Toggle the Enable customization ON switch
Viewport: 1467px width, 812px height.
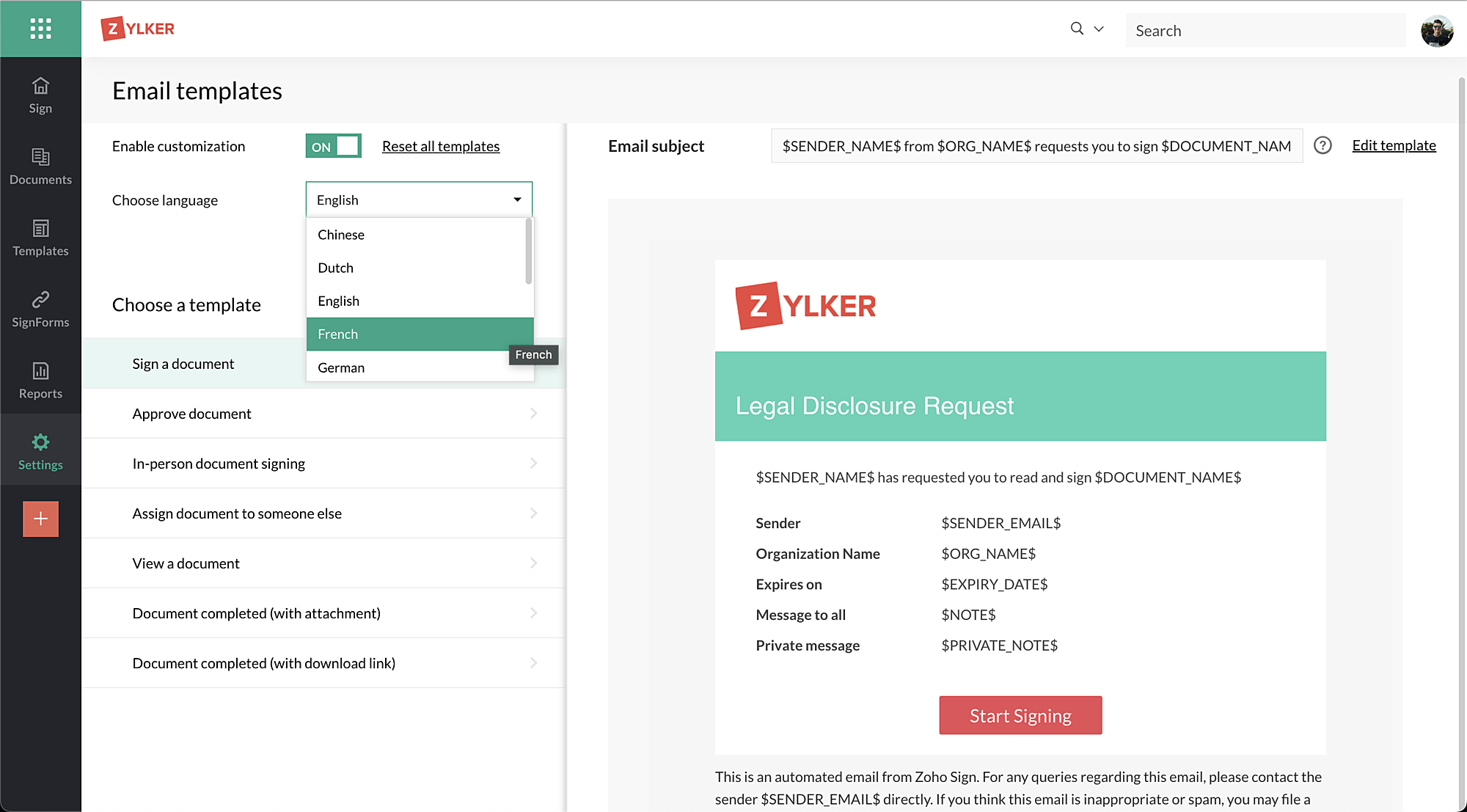click(334, 146)
